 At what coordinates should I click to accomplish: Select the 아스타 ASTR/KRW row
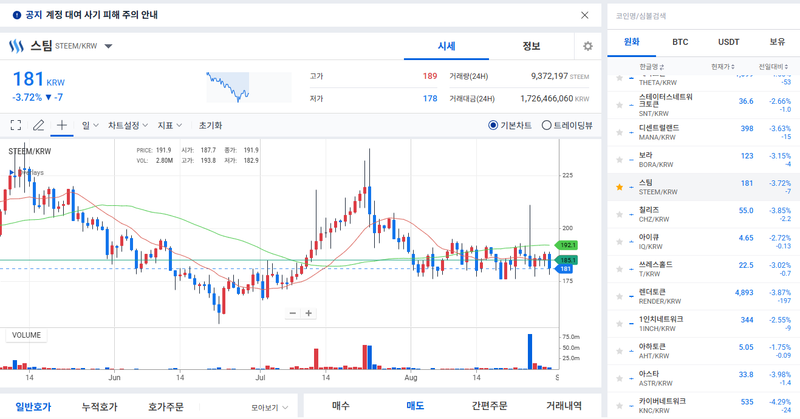(x=704, y=378)
